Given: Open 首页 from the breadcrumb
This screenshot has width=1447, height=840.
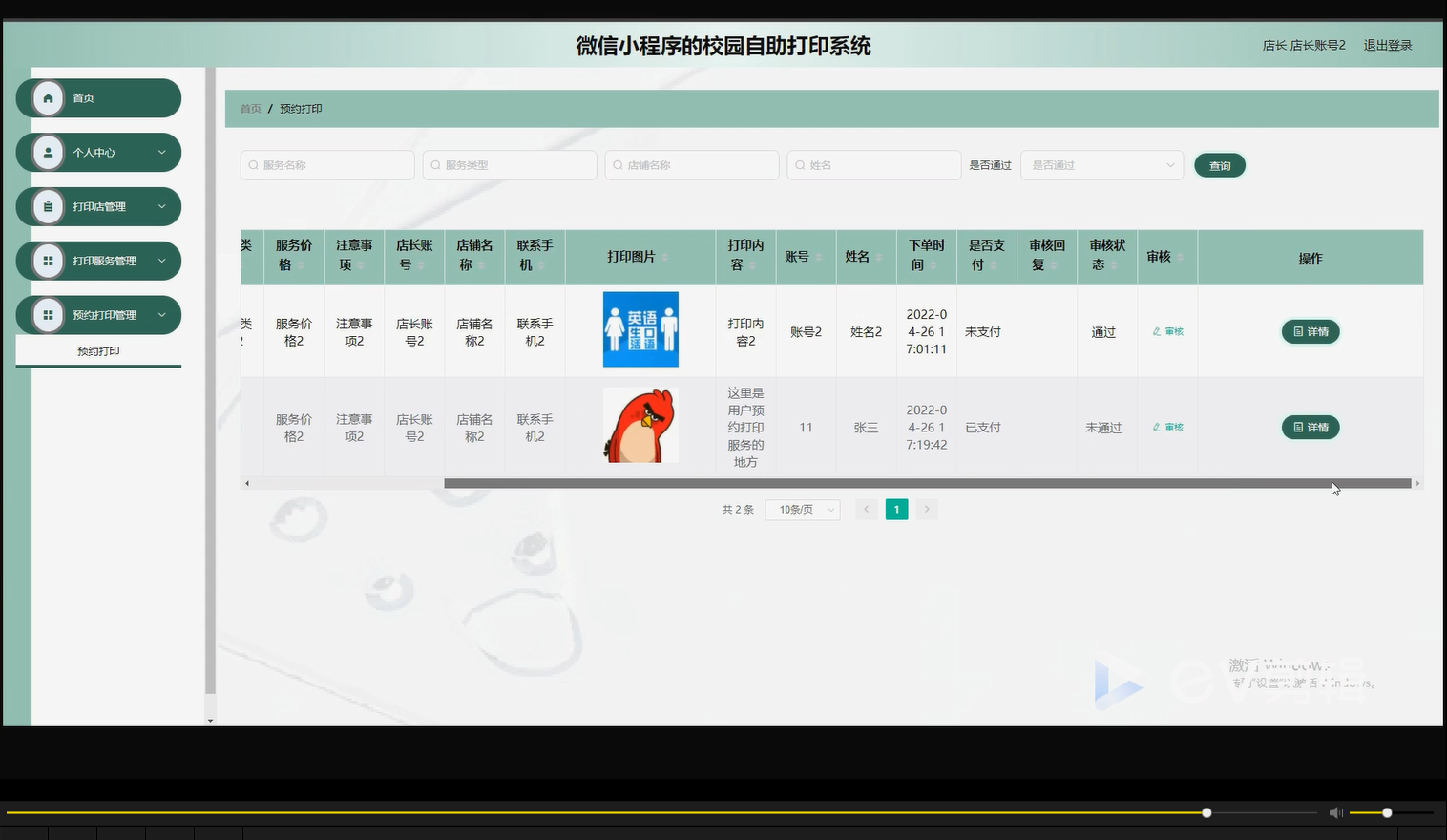Looking at the screenshot, I should (250, 108).
